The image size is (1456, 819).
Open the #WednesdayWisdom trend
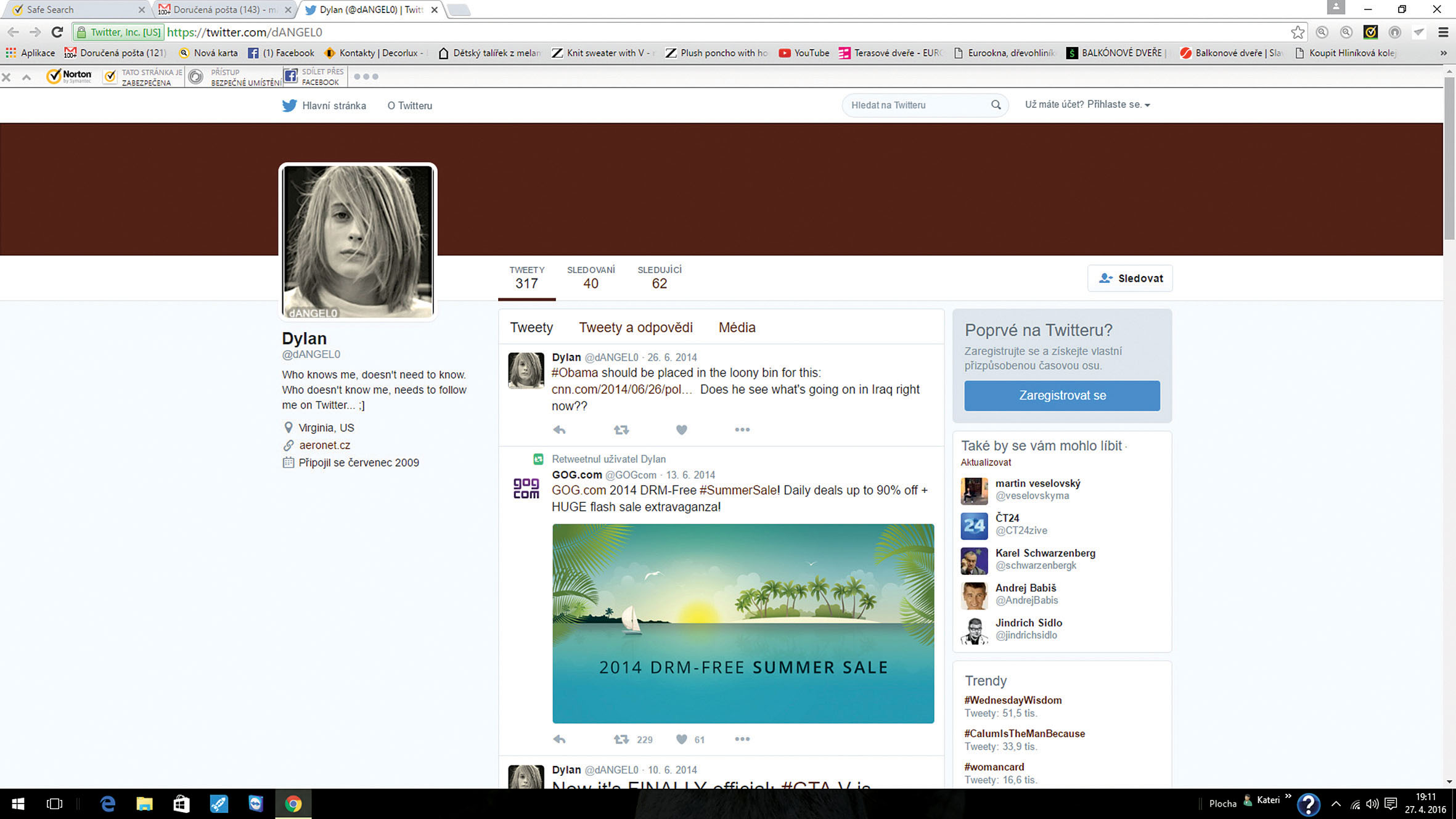[x=1013, y=700]
